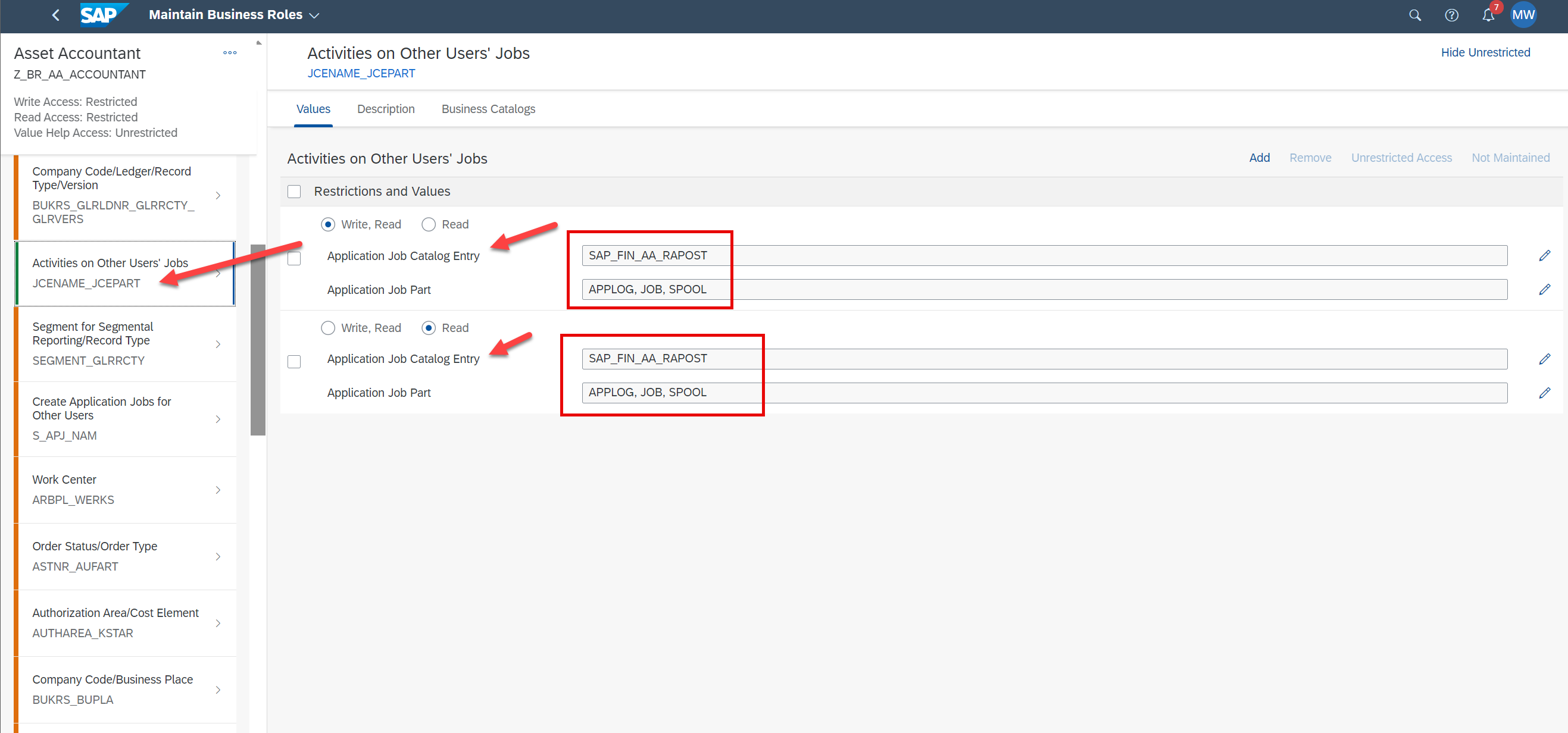Select Write, Read radio in first group
1568x733 pixels.
[x=328, y=224]
